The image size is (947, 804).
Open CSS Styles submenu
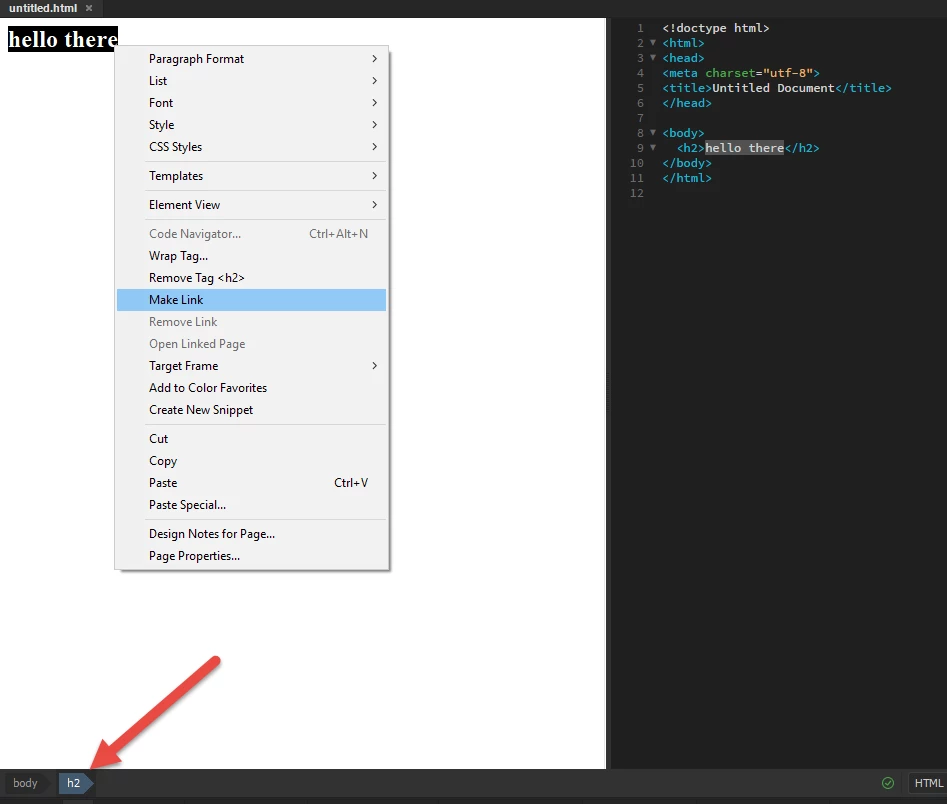click(x=251, y=147)
